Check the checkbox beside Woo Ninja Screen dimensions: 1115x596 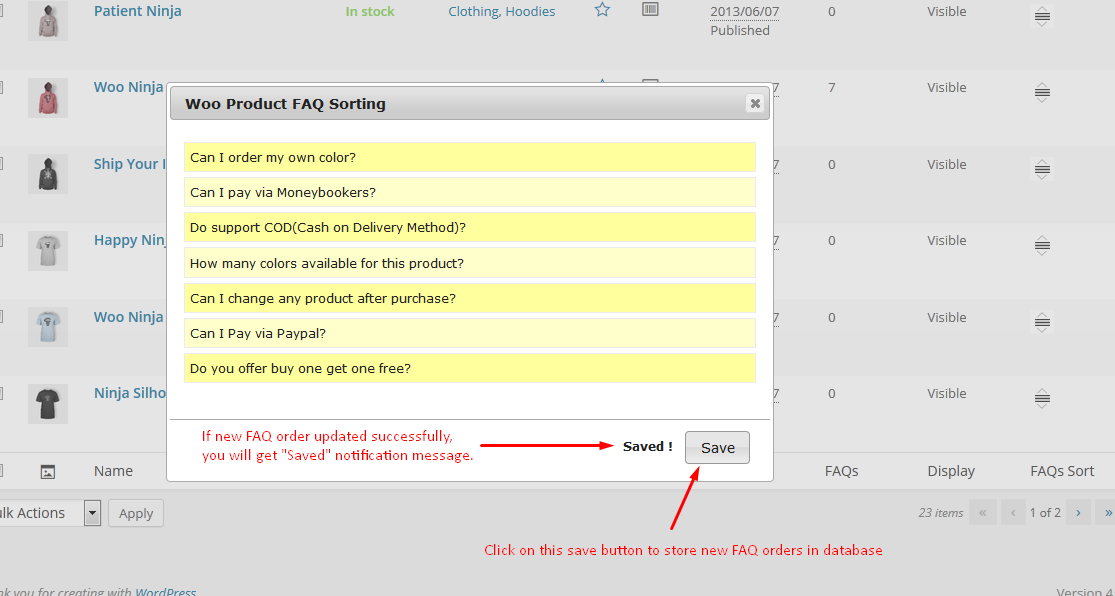tap(3, 87)
